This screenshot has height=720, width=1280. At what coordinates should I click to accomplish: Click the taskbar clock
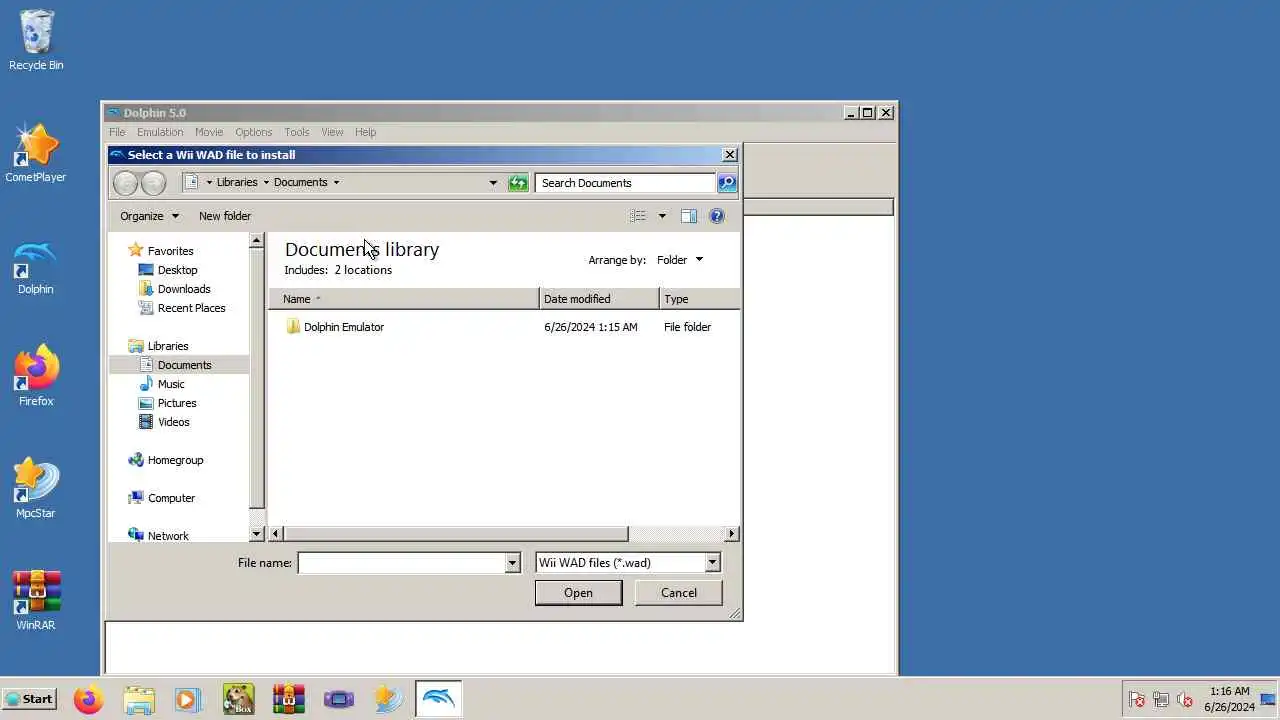point(1229,699)
